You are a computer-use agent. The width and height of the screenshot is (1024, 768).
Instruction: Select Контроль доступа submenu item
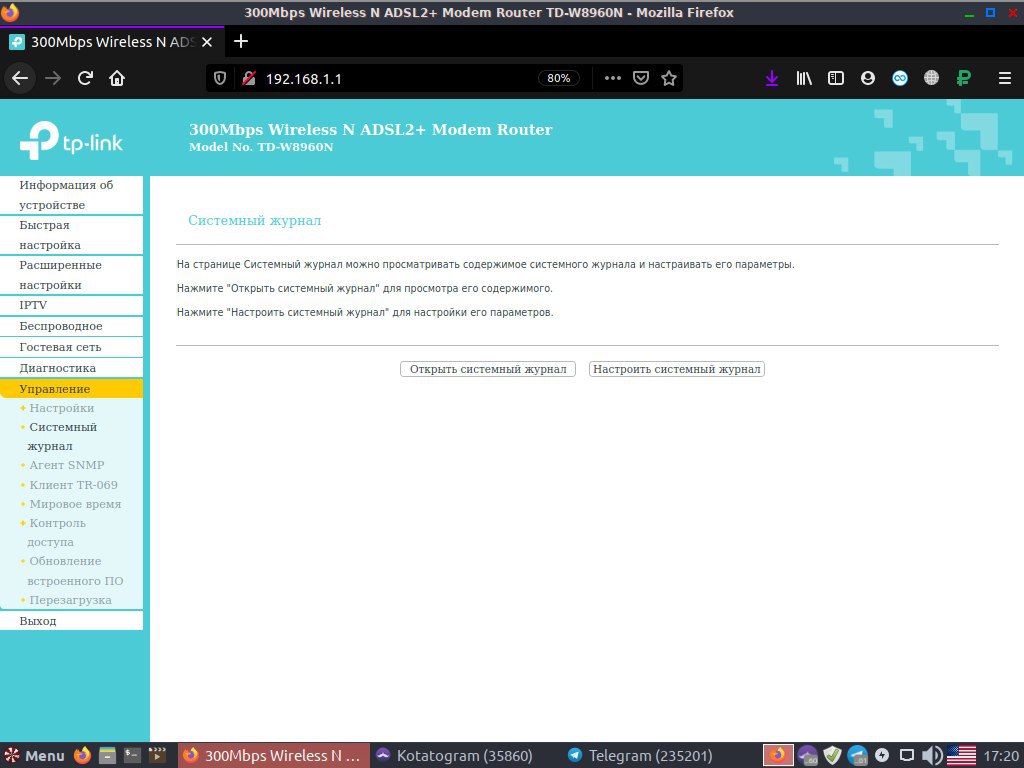[57, 532]
